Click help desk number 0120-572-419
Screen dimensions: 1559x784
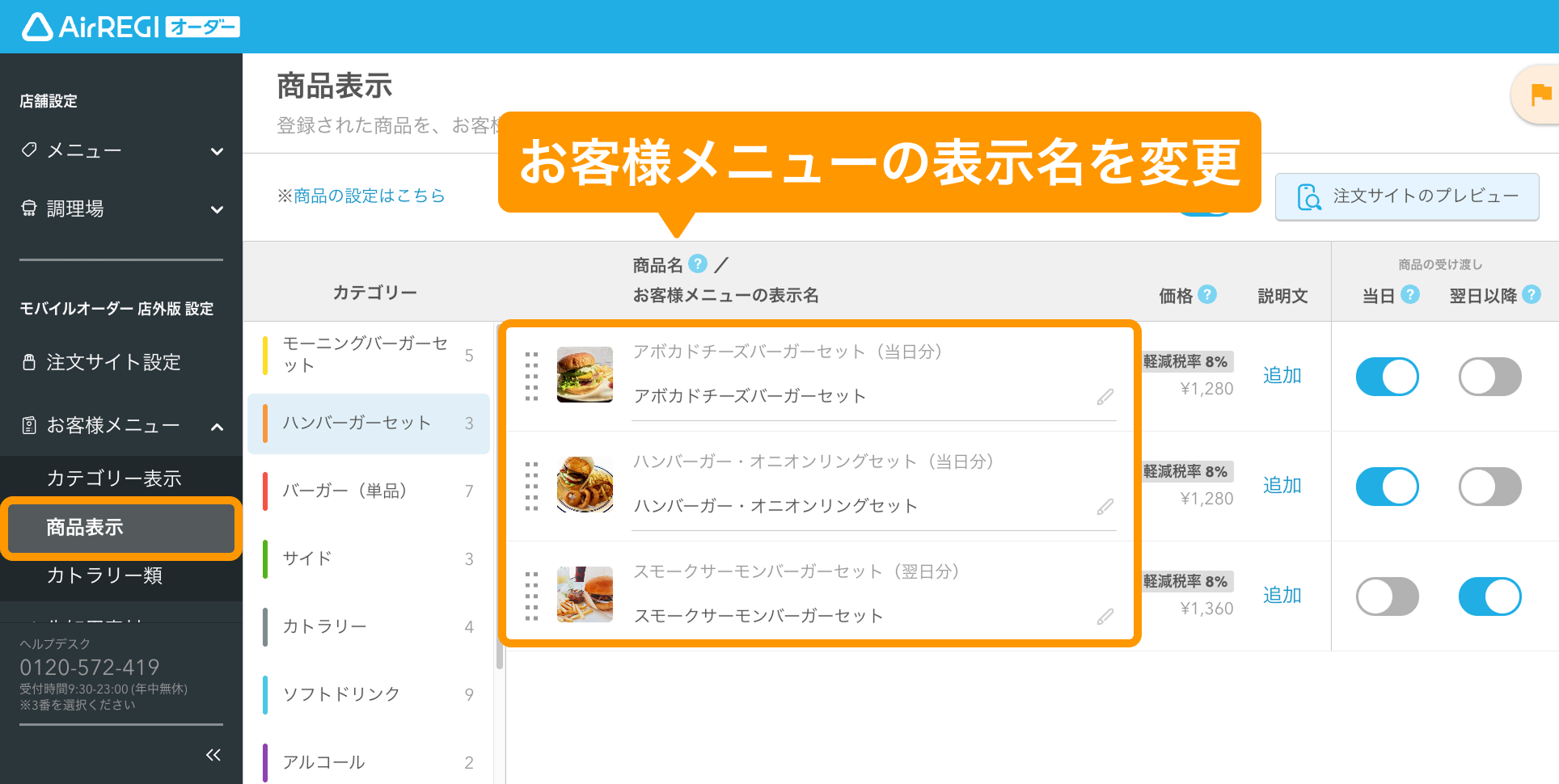click(x=90, y=668)
